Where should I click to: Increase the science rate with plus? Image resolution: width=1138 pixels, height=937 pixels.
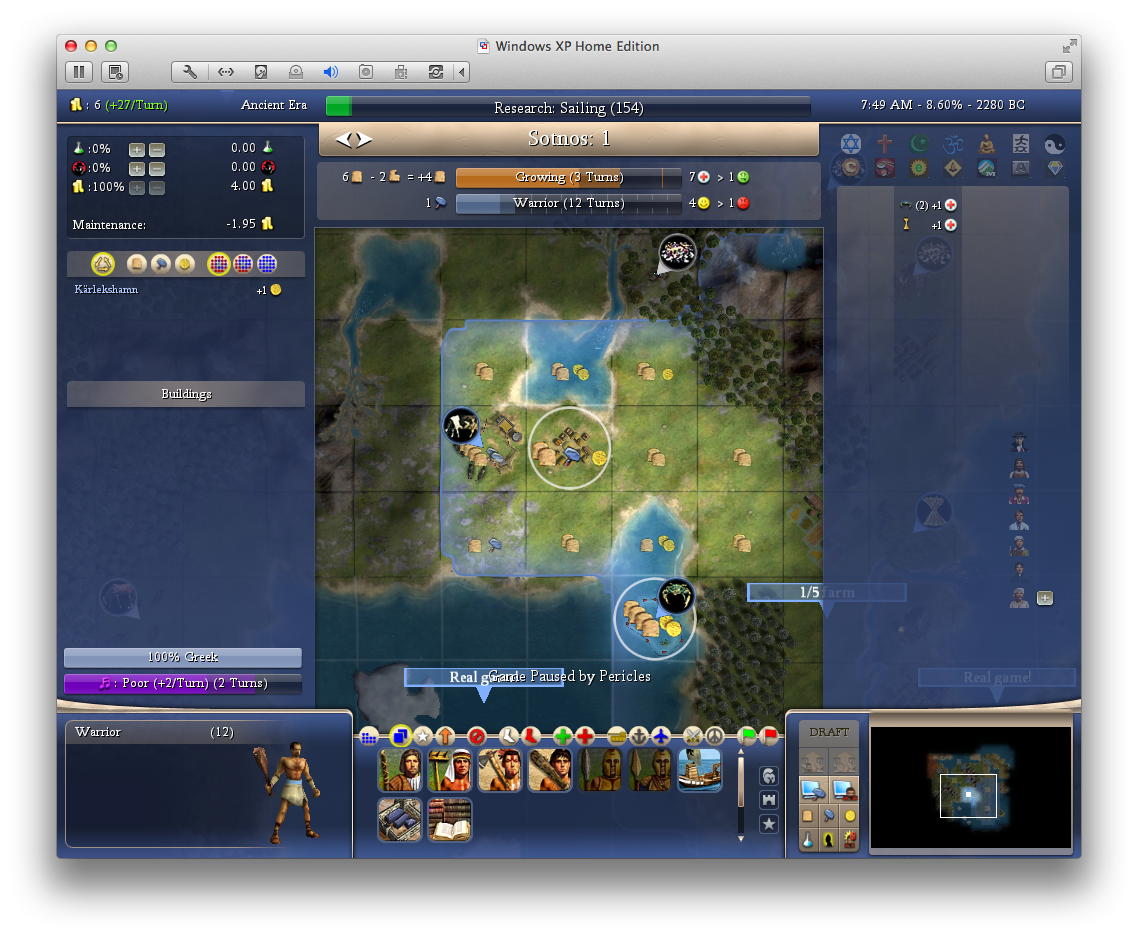click(x=136, y=150)
